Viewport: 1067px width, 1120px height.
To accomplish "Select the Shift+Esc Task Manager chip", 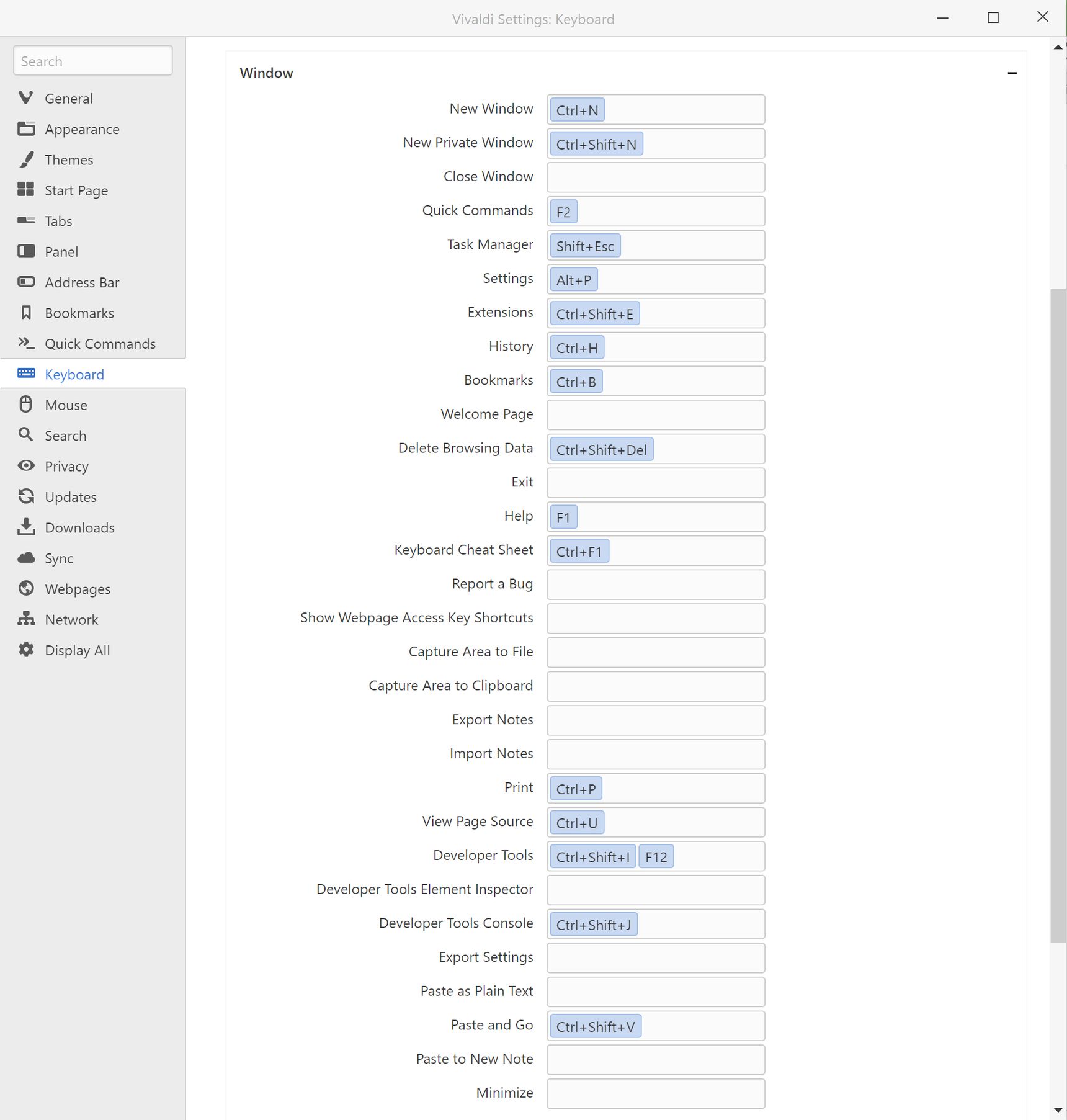I will click(585, 246).
